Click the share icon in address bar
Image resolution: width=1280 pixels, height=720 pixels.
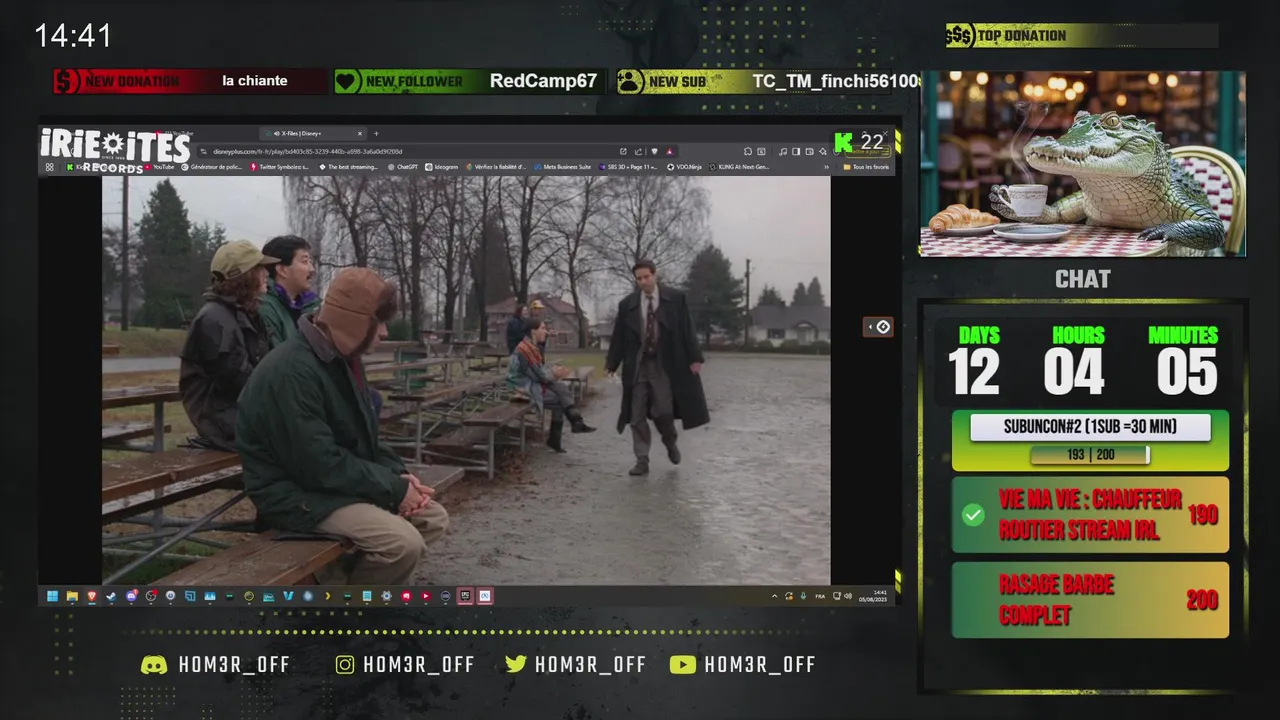click(638, 151)
